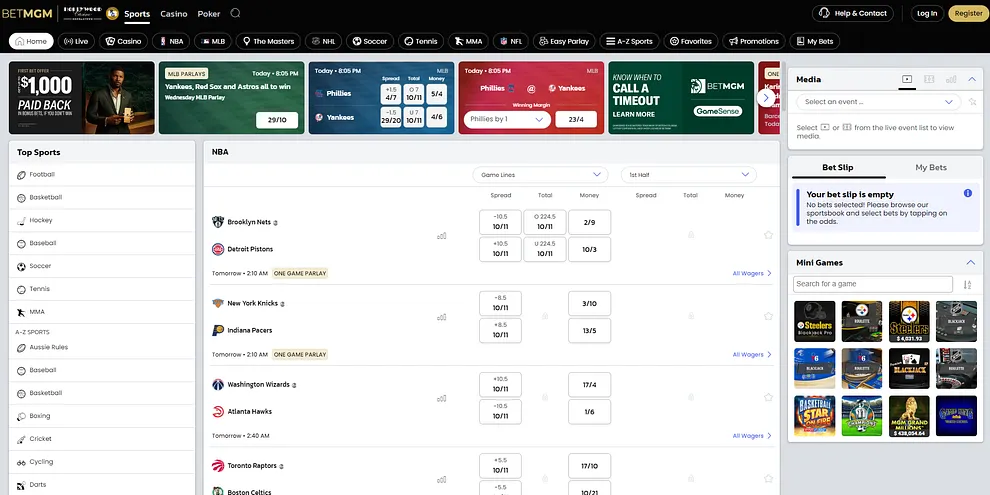Open stats icon for Wizards vs Hawks
Screen dimensions: 990x495
(441, 398)
